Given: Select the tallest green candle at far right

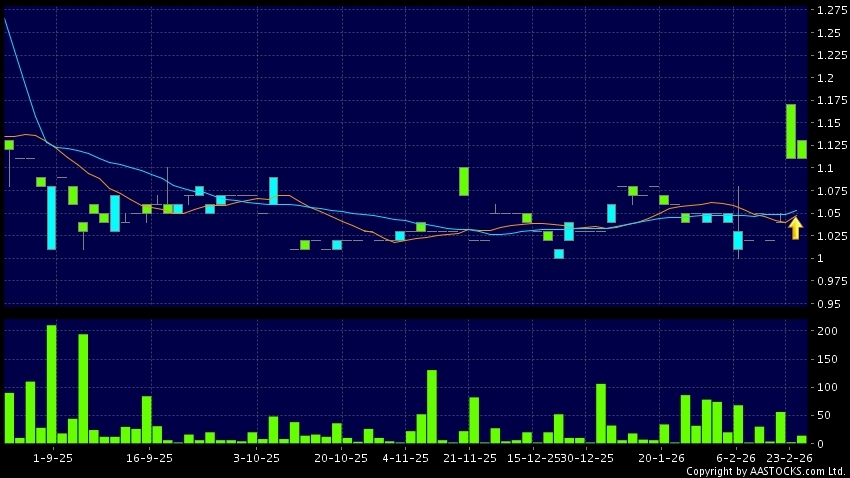Looking at the screenshot, I should tap(790, 131).
